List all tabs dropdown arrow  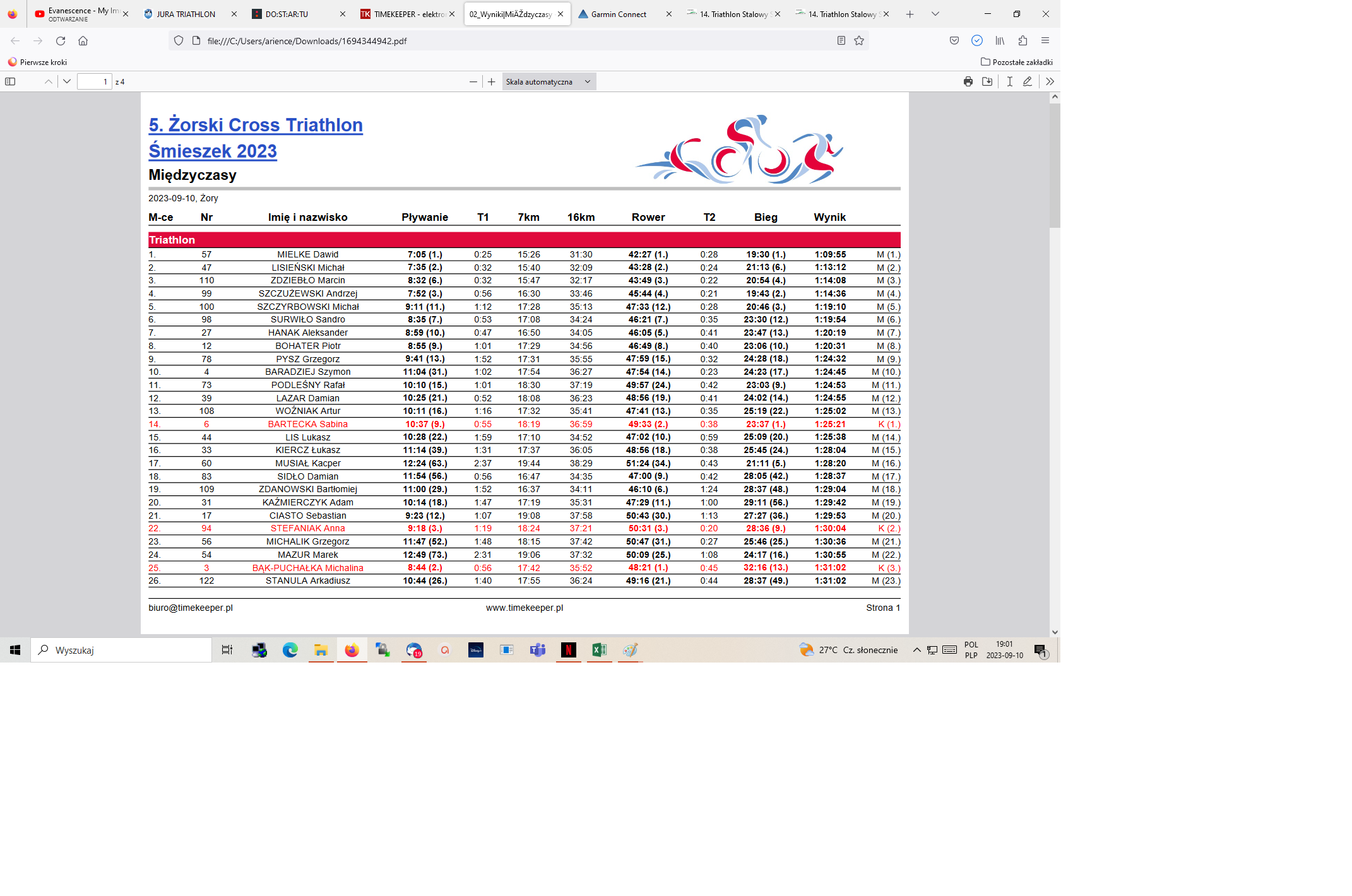935,14
